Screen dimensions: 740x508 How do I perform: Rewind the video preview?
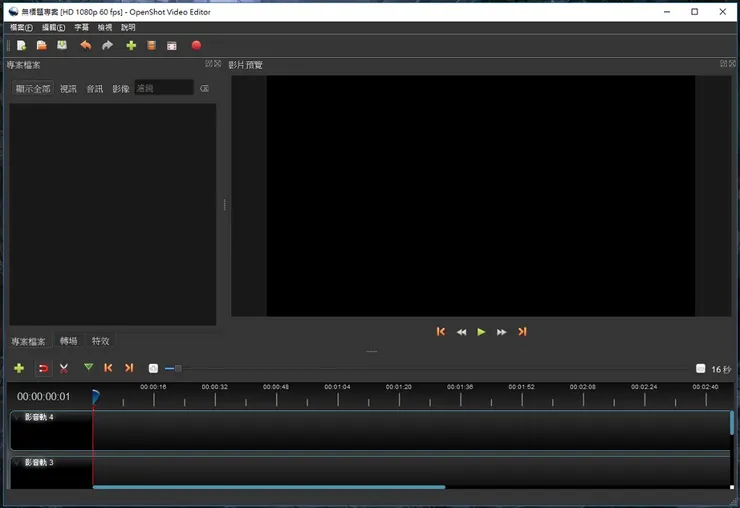462,332
